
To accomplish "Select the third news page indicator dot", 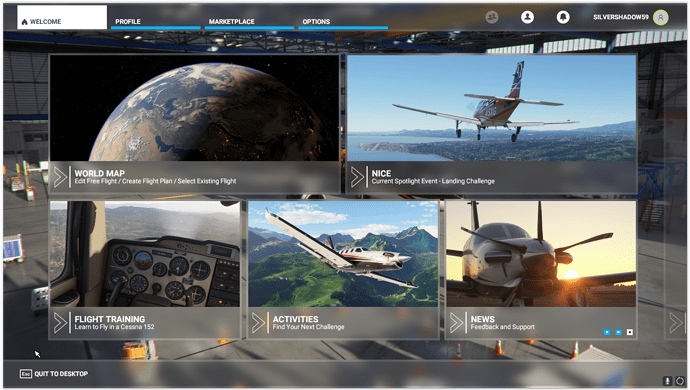I will click(x=630, y=332).
